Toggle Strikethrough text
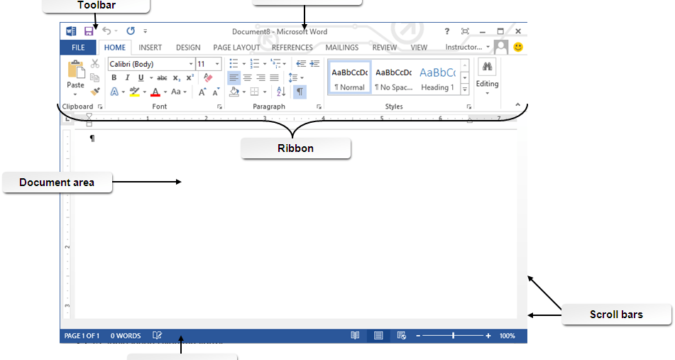This screenshot has height=360, width=675. point(162,78)
